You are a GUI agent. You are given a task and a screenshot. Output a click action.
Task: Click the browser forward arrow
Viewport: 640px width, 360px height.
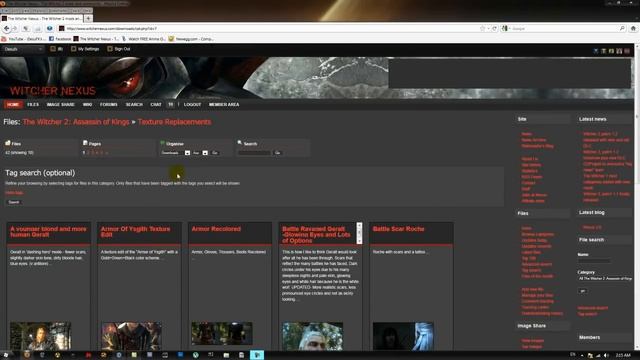15,29
